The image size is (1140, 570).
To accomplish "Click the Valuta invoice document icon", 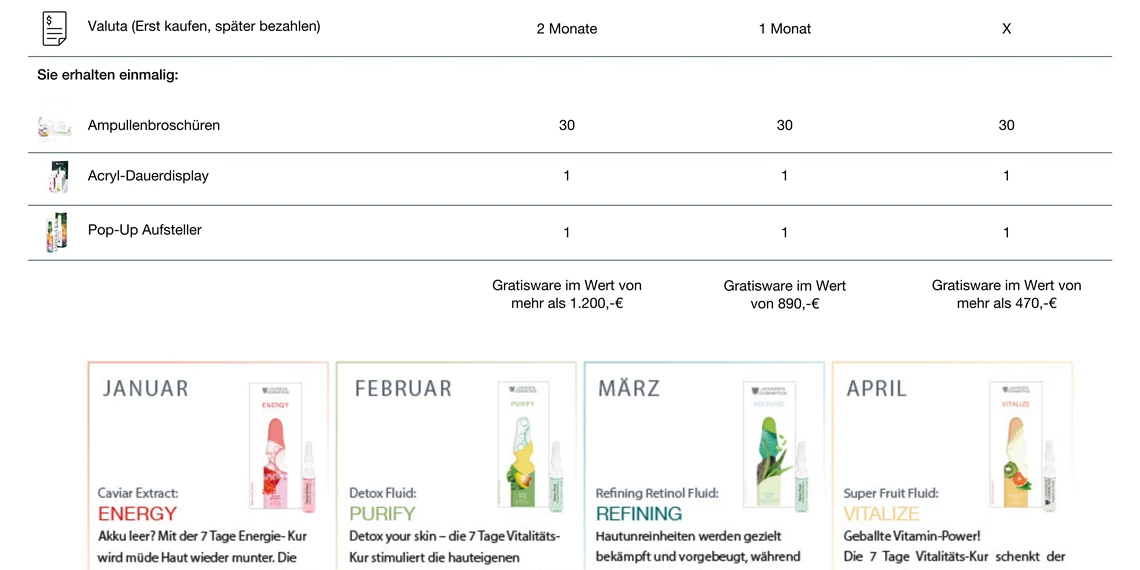I will pyautogui.click(x=55, y=28).
